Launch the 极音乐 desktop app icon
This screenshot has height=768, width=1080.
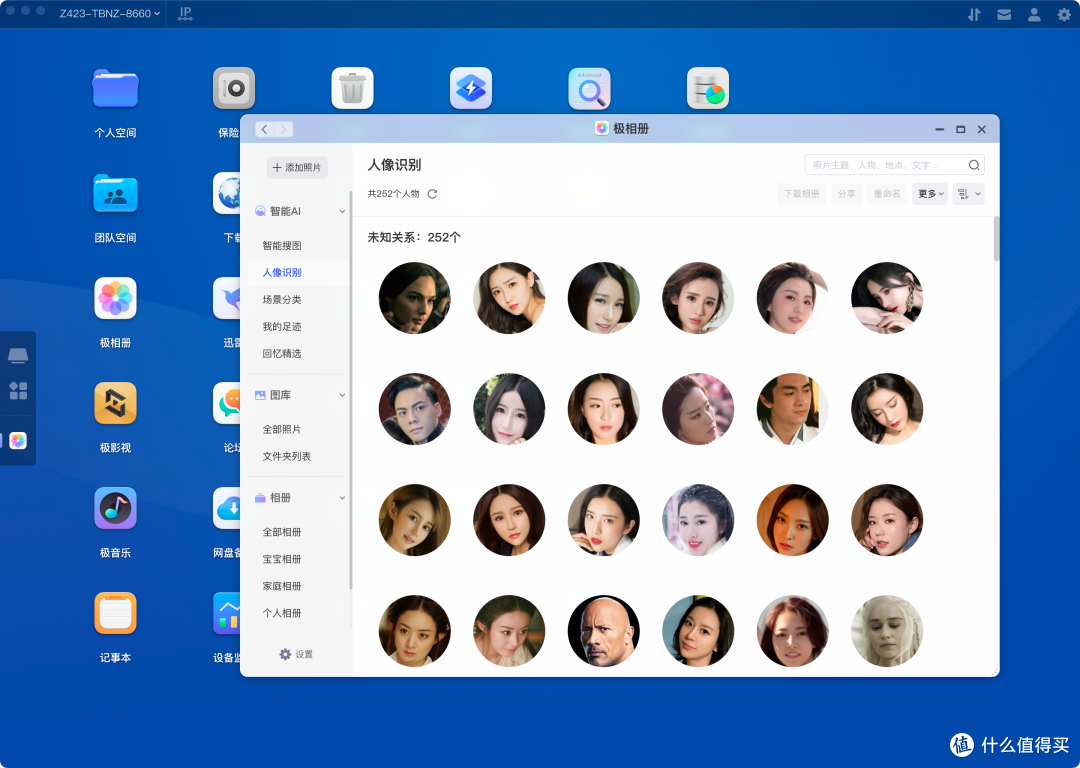[115, 508]
